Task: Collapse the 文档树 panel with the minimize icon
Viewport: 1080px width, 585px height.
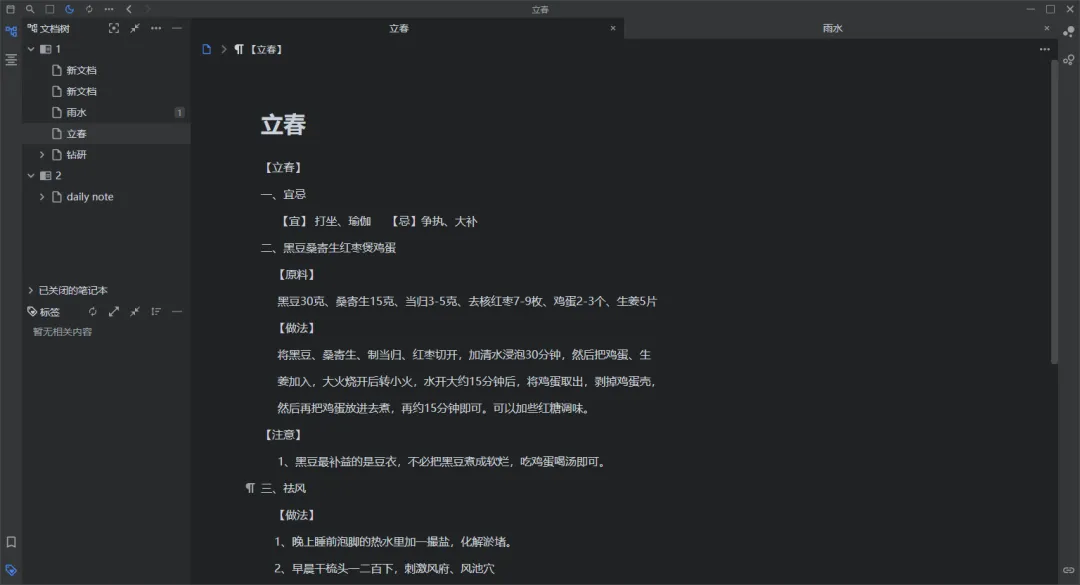Action: (176, 28)
